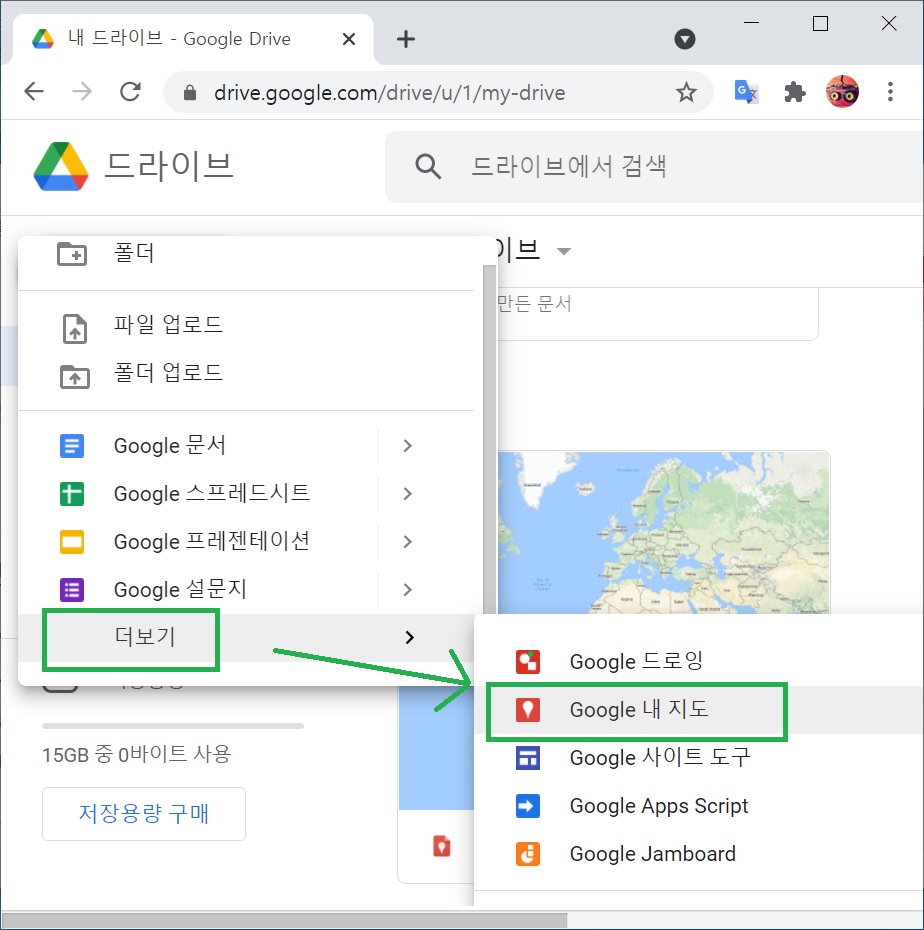Click the Google Drive logo icon

pos(61,167)
